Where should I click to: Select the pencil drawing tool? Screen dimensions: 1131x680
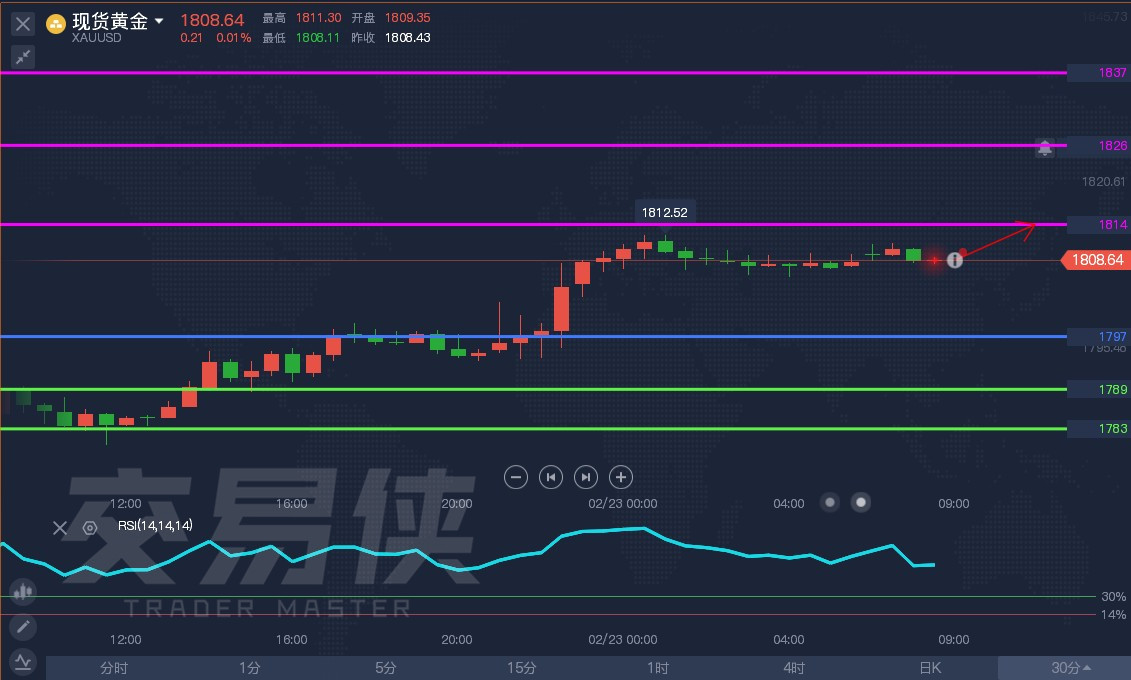[x=23, y=627]
